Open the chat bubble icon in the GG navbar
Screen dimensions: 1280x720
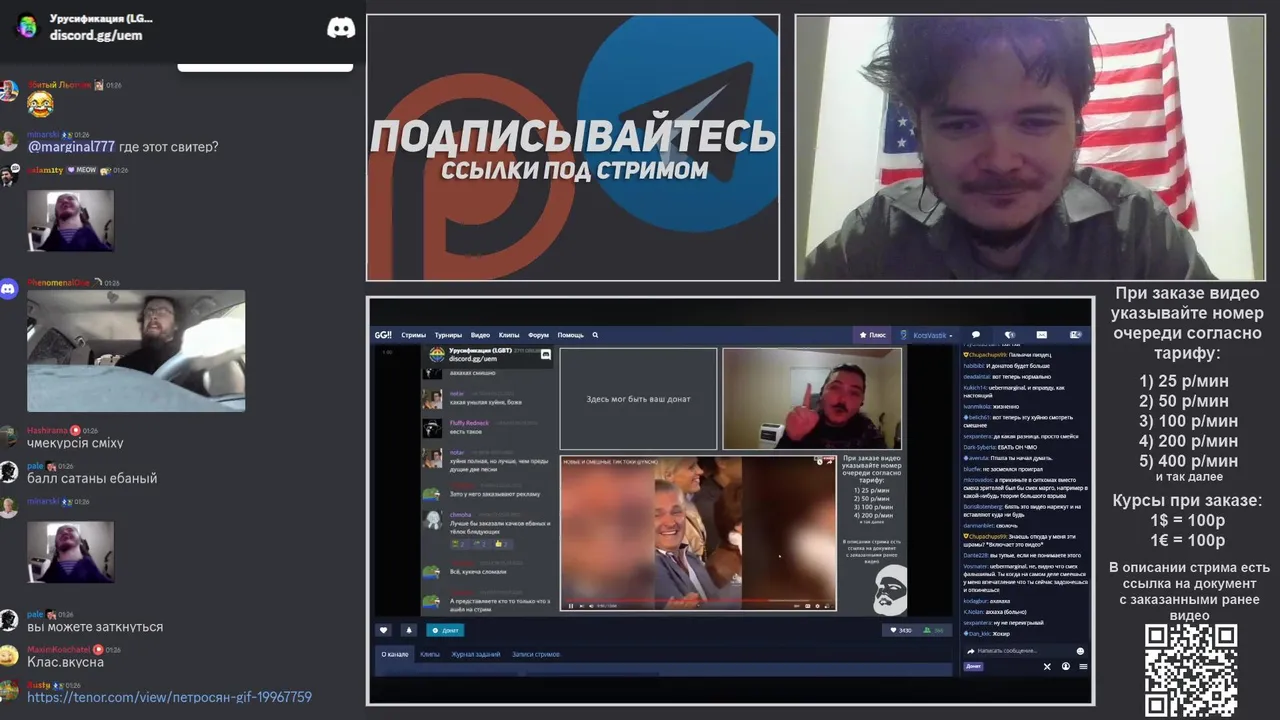pyautogui.click(x=976, y=335)
